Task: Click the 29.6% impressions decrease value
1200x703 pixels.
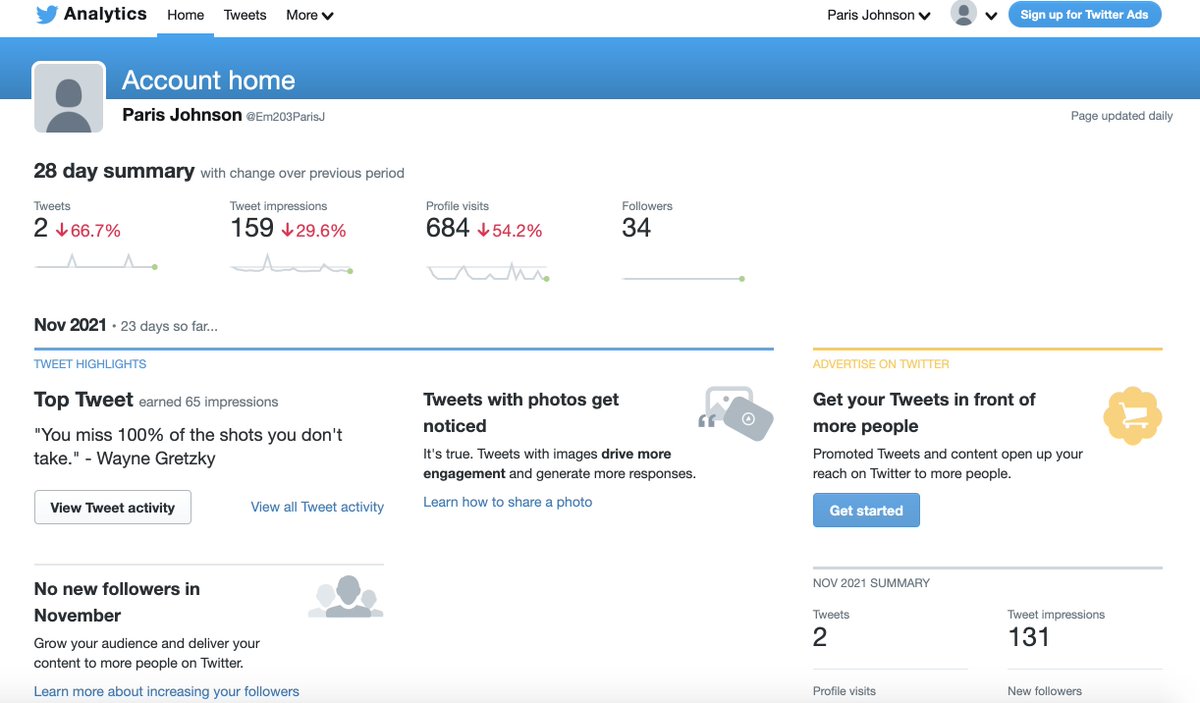Action: (x=314, y=231)
